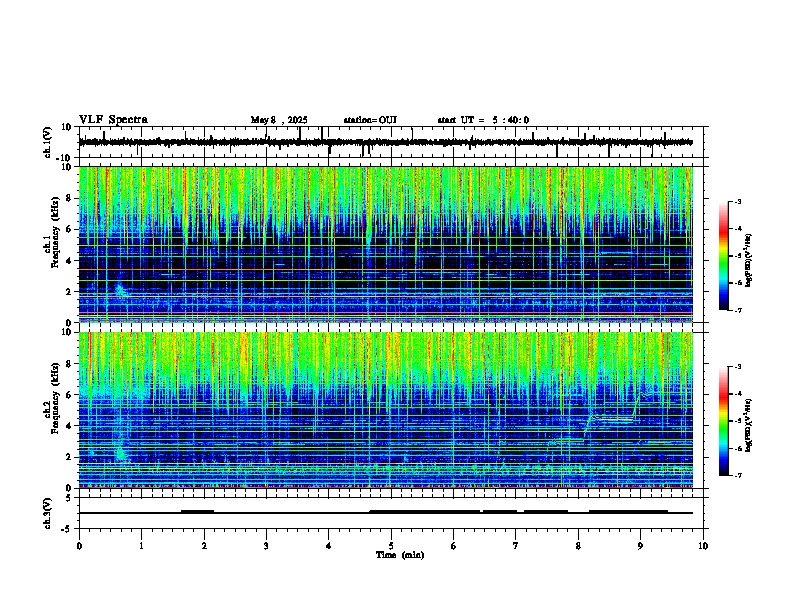
Task: Select the date label "May 8 , 2025"
Action: (279, 120)
